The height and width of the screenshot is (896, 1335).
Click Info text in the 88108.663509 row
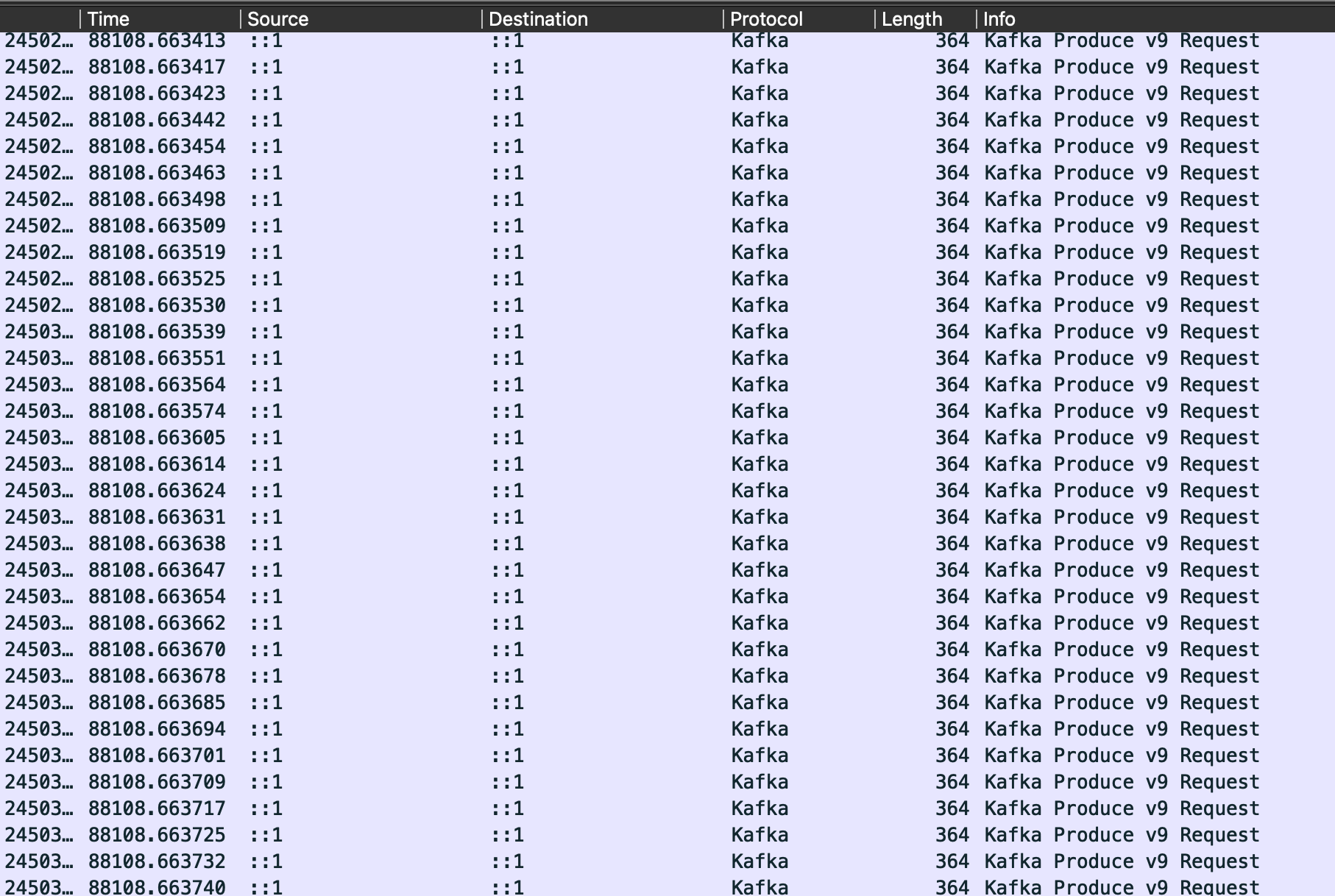pyautogui.click(x=1122, y=226)
